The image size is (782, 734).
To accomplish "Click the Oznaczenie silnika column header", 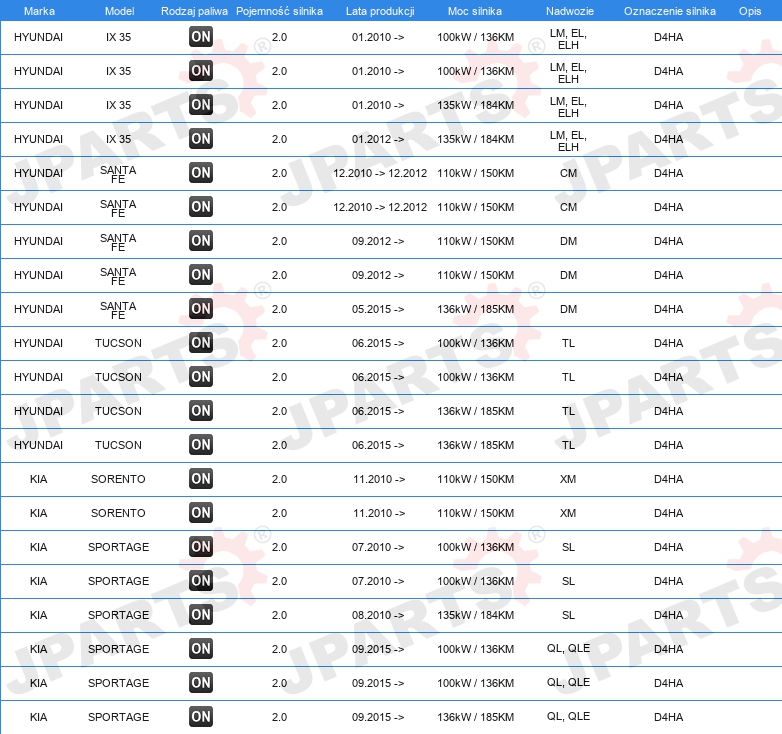I will tap(670, 11).
